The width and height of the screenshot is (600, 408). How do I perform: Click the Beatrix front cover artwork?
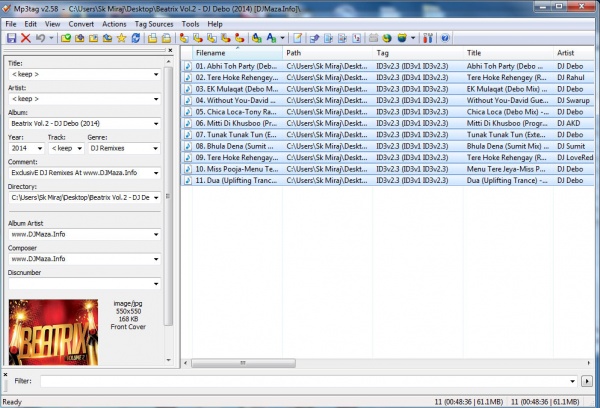pyautogui.click(x=53, y=332)
